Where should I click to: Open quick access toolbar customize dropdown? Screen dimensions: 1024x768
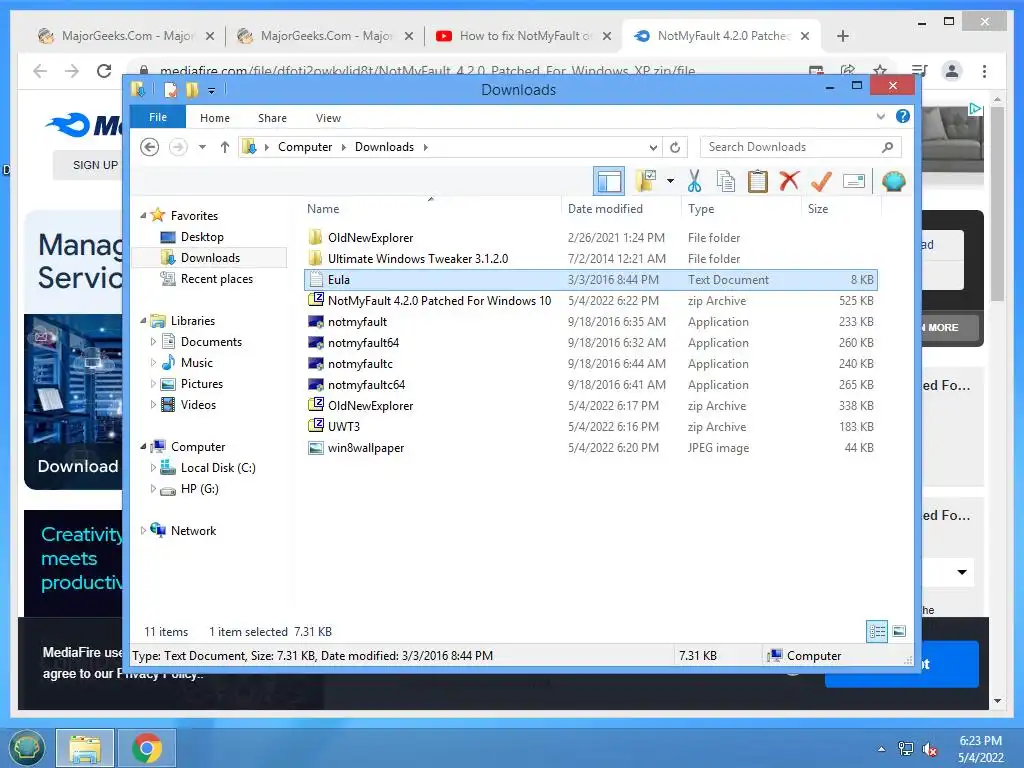[x=211, y=90]
